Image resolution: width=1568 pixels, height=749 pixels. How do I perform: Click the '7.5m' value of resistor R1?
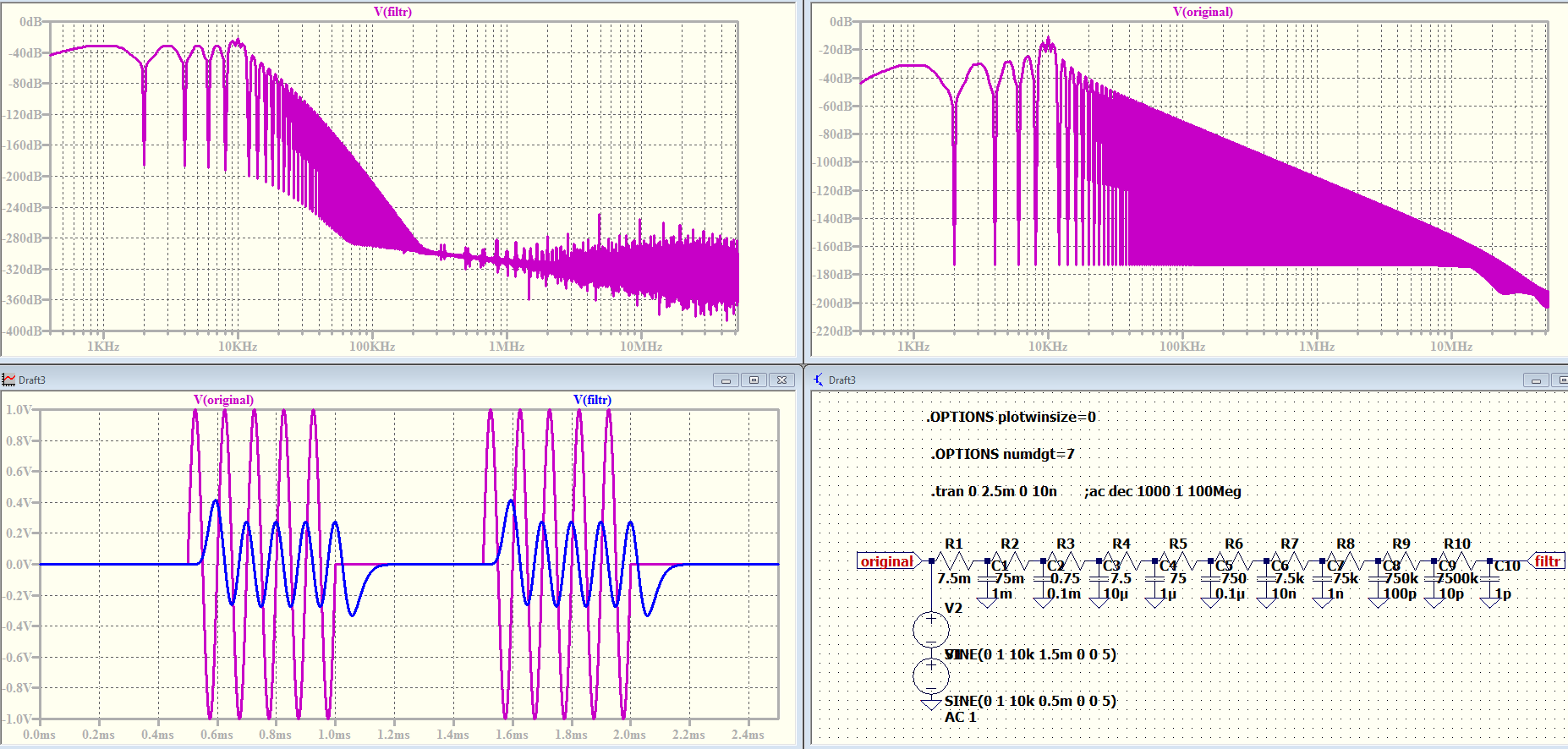954,578
